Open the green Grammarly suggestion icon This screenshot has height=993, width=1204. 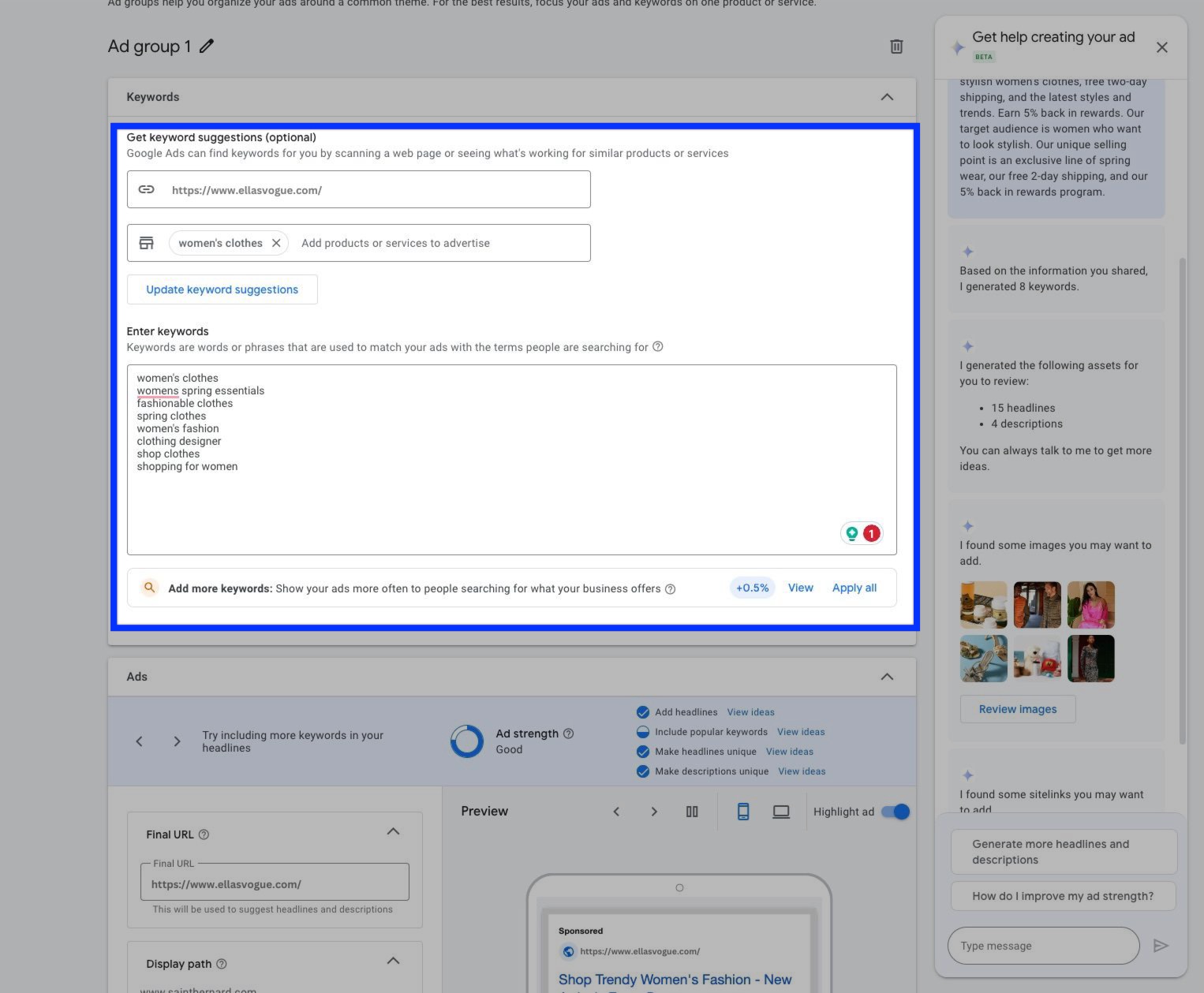(x=852, y=534)
